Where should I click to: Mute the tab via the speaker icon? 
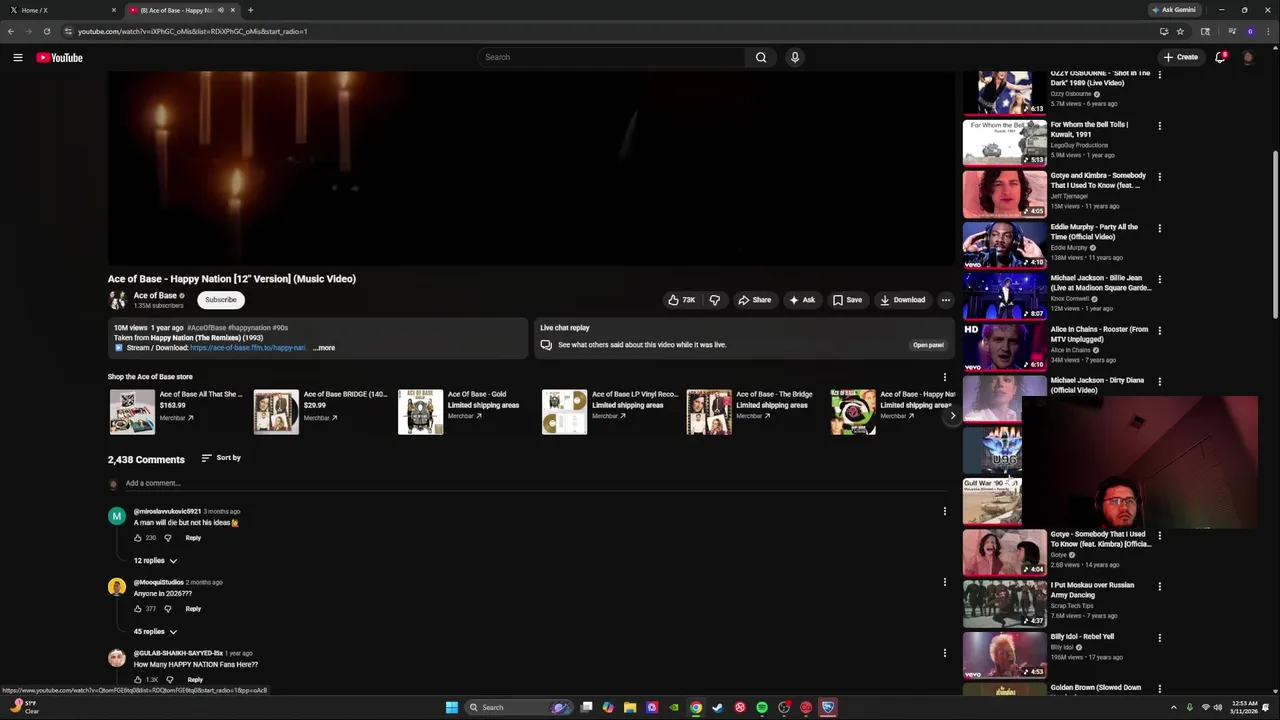(220, 10)
